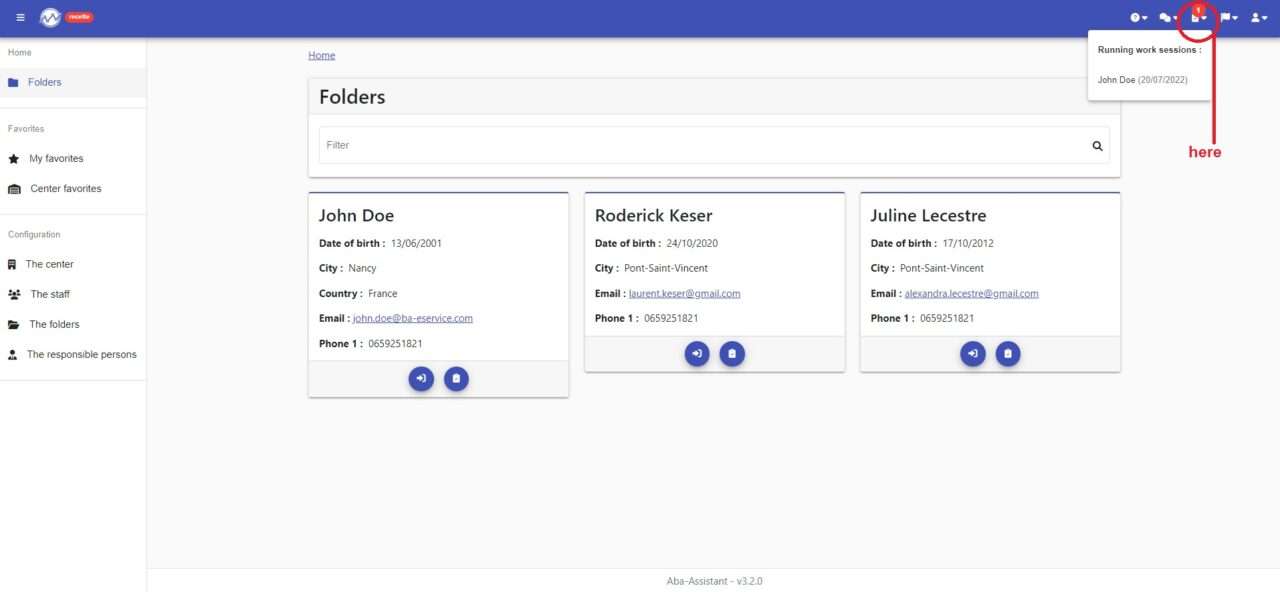This screenshot has height=592, width=1280.
Task: Click the magnifier search icon in the filter bar
Action: coord(1097,145)
